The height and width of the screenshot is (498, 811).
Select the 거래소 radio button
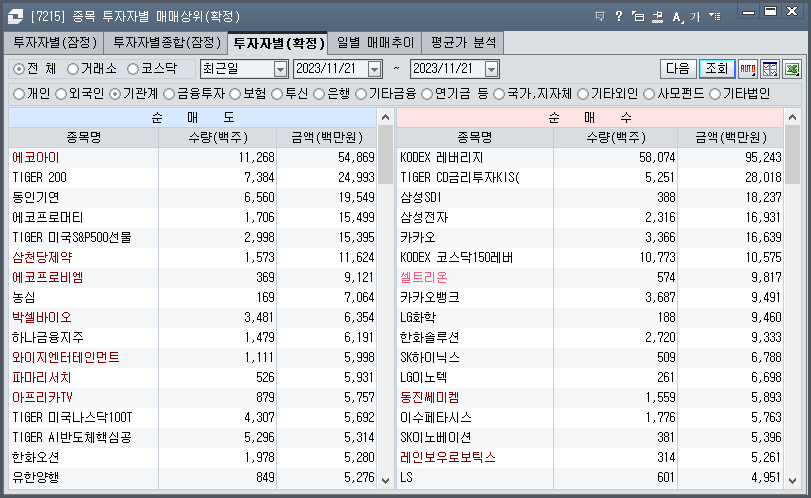(x=73, y=69)
